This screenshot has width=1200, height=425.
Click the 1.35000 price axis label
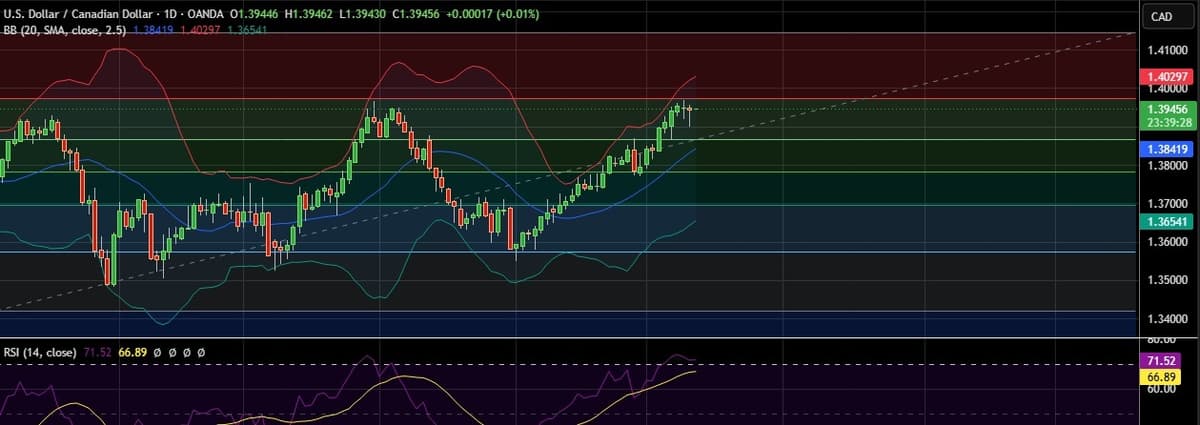coord(1167,280)
